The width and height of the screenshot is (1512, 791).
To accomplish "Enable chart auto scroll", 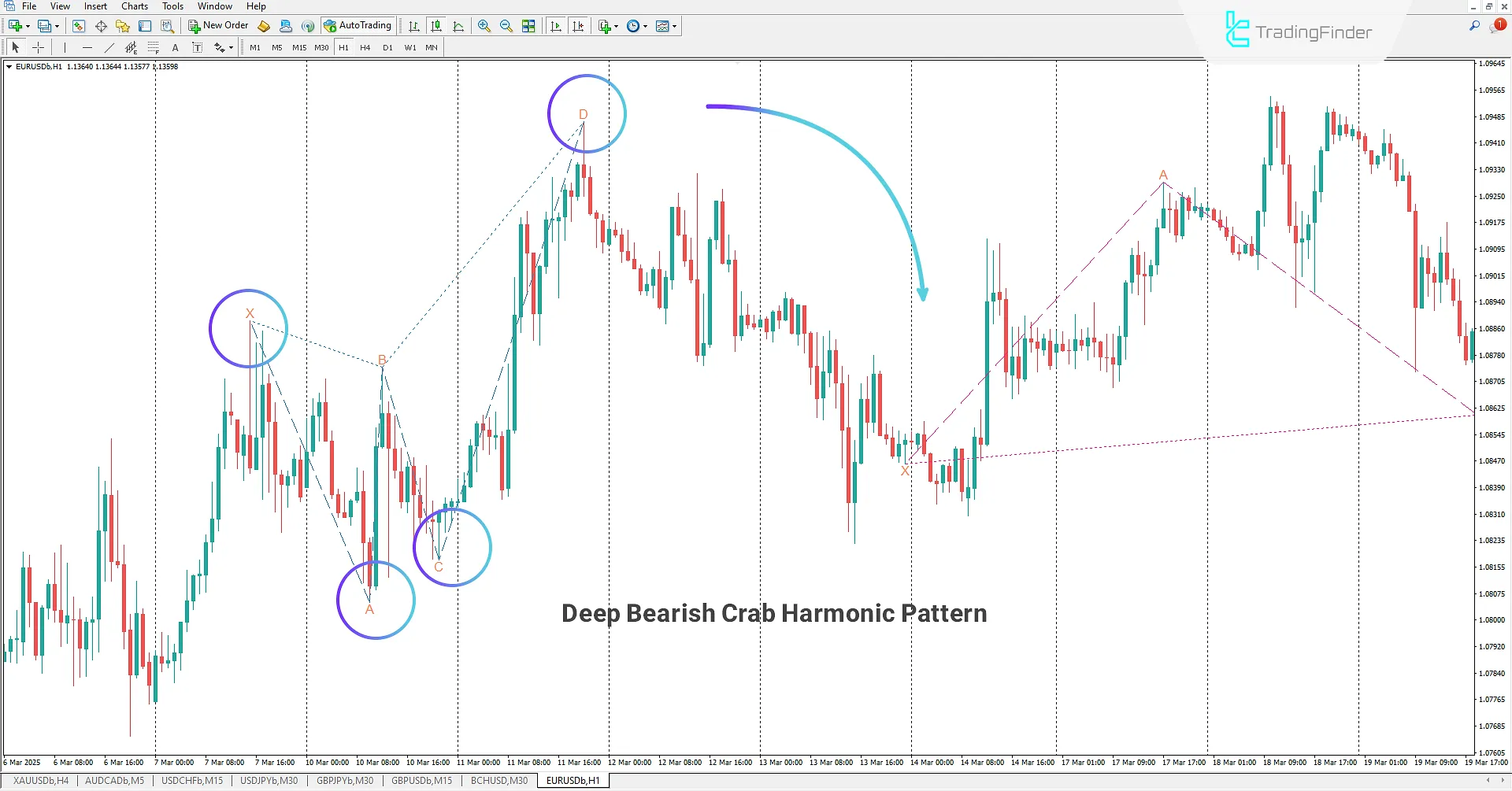I will (555, 25).
